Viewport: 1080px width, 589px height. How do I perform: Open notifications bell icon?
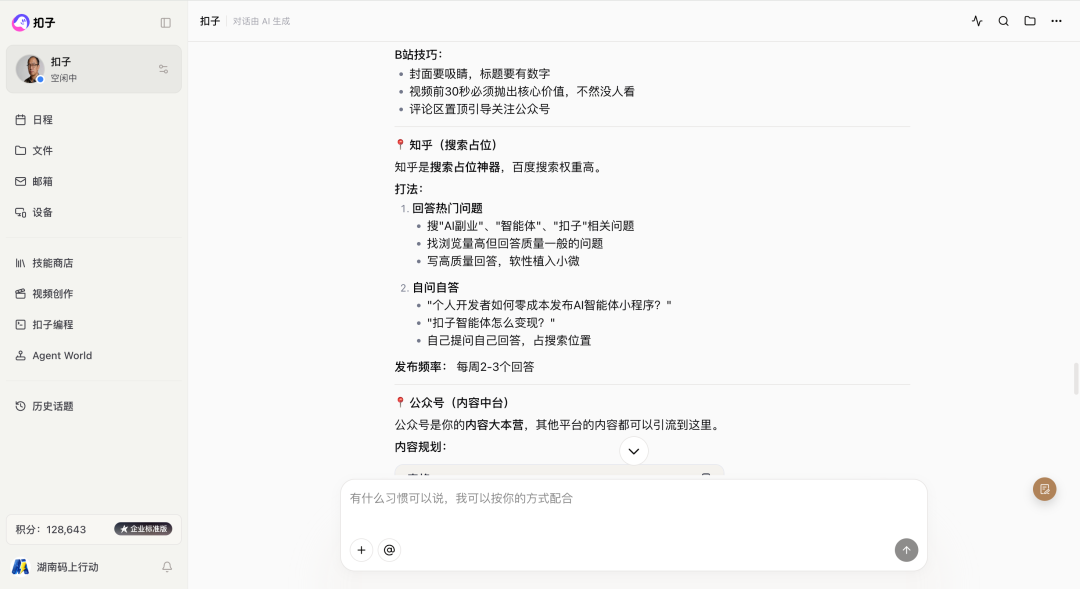click(167, 567)
